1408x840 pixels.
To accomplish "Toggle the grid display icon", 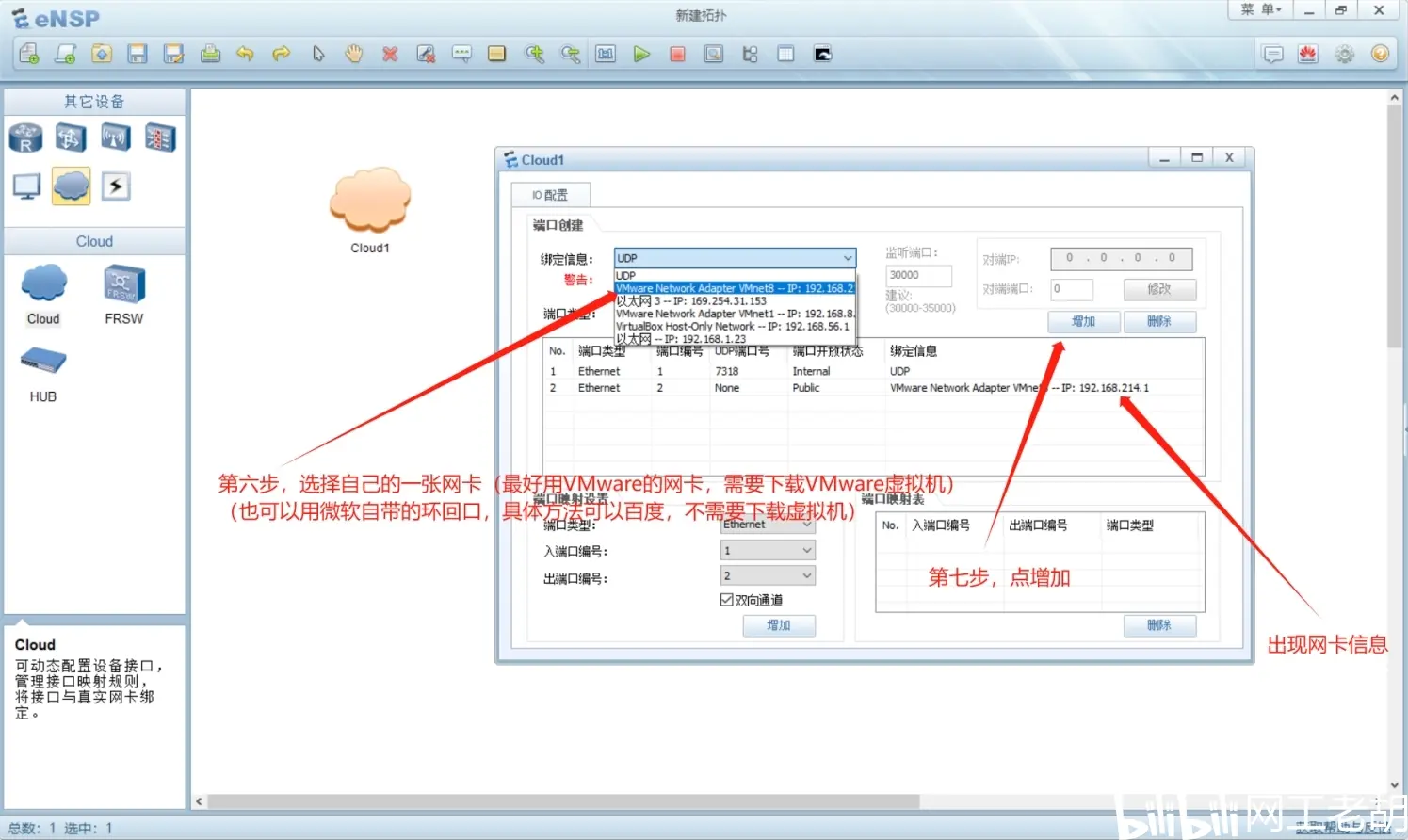I will point(785,54).
